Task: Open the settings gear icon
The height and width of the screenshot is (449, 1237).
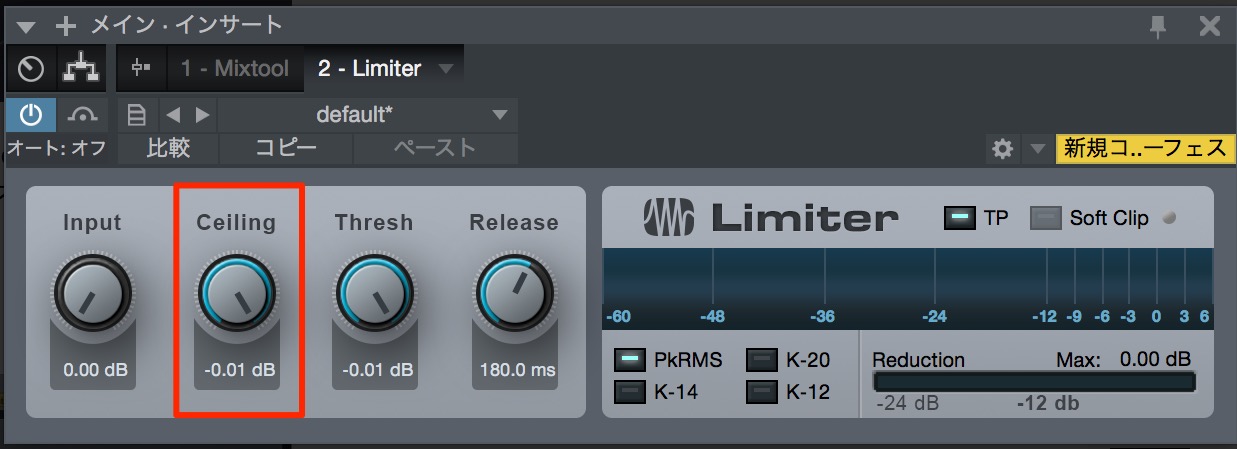Action: pos(1002,149)
